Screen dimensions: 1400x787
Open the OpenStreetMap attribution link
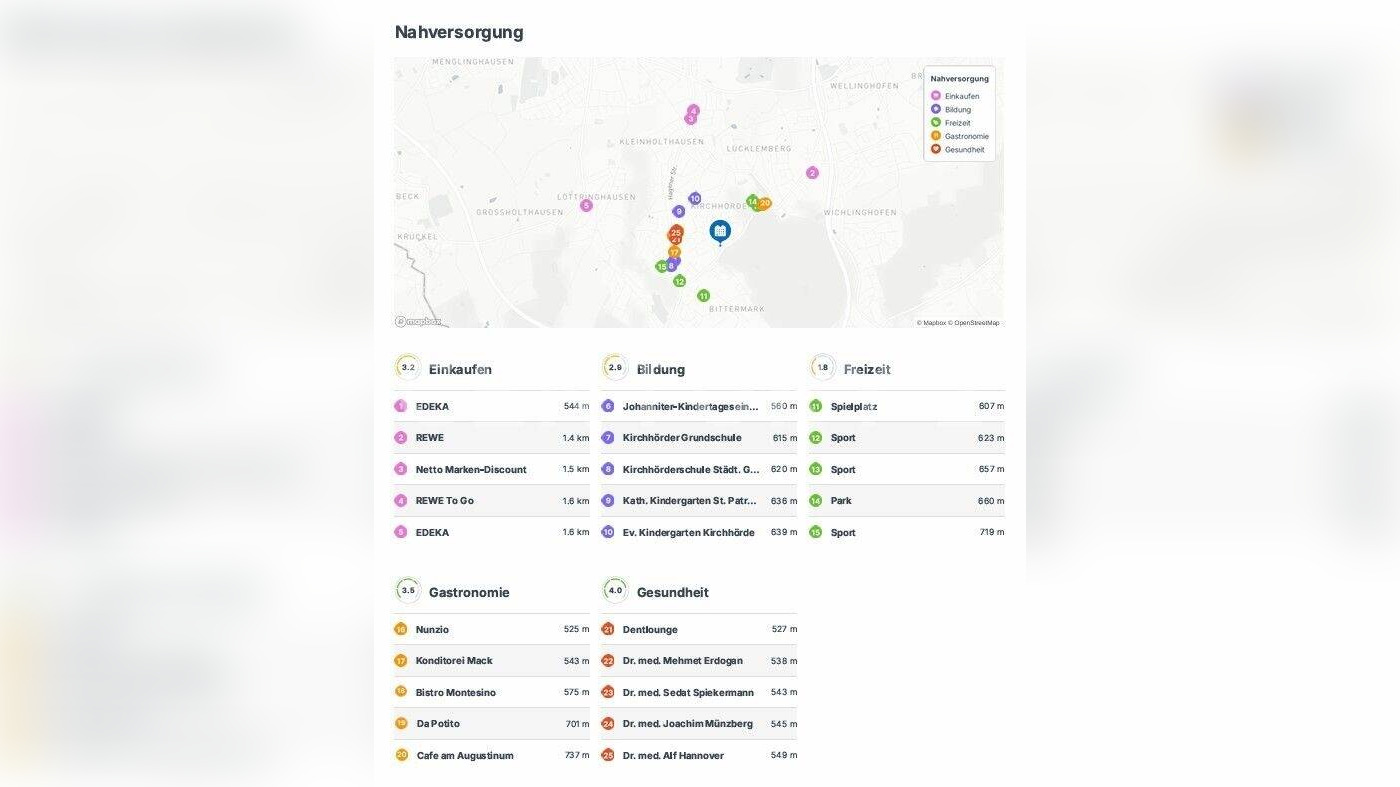click(975, 323)
